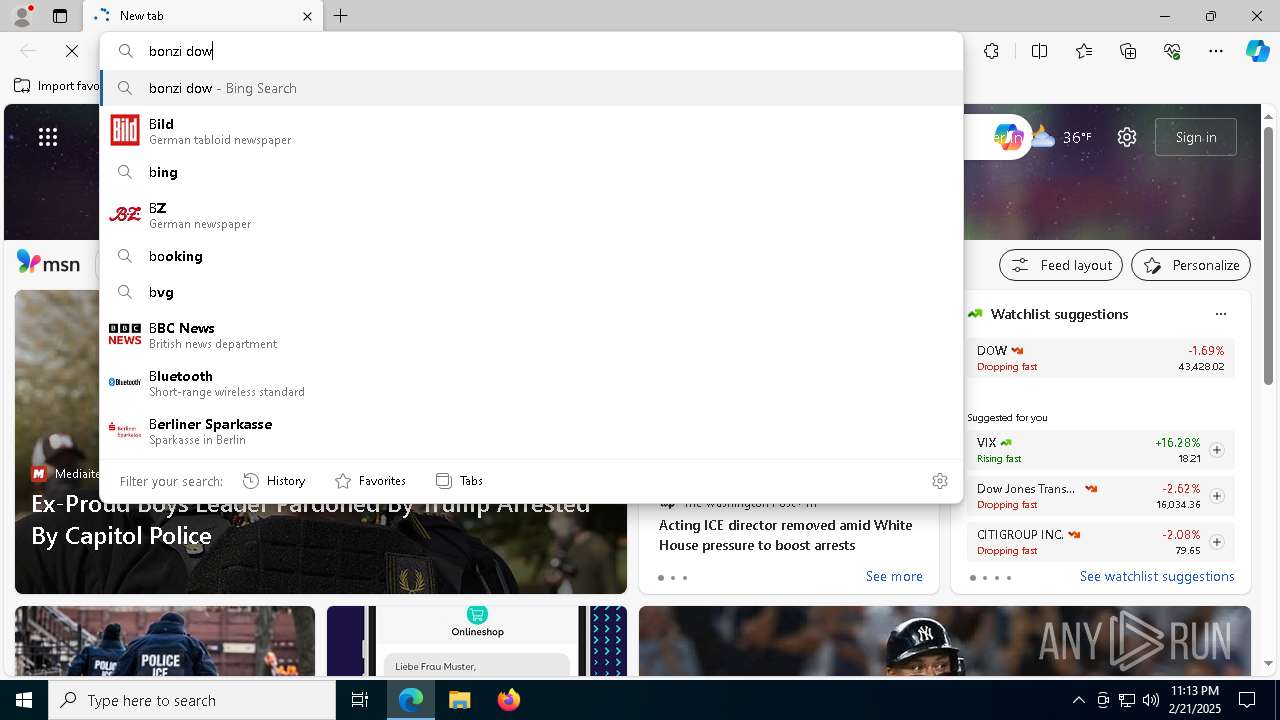Select the 'bing' search suggestion
The image size is (1280, 720).
(532, 172)
